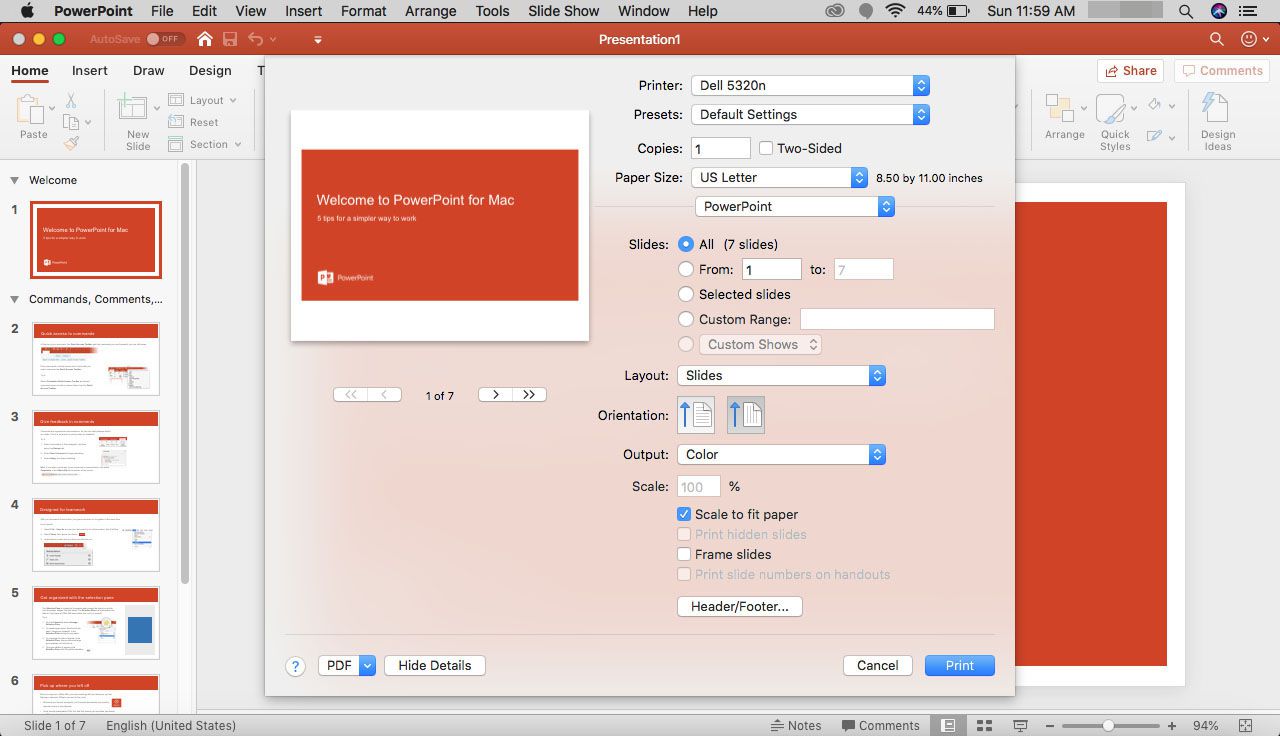Click the Cut scissors icon

tap(71, 100)
